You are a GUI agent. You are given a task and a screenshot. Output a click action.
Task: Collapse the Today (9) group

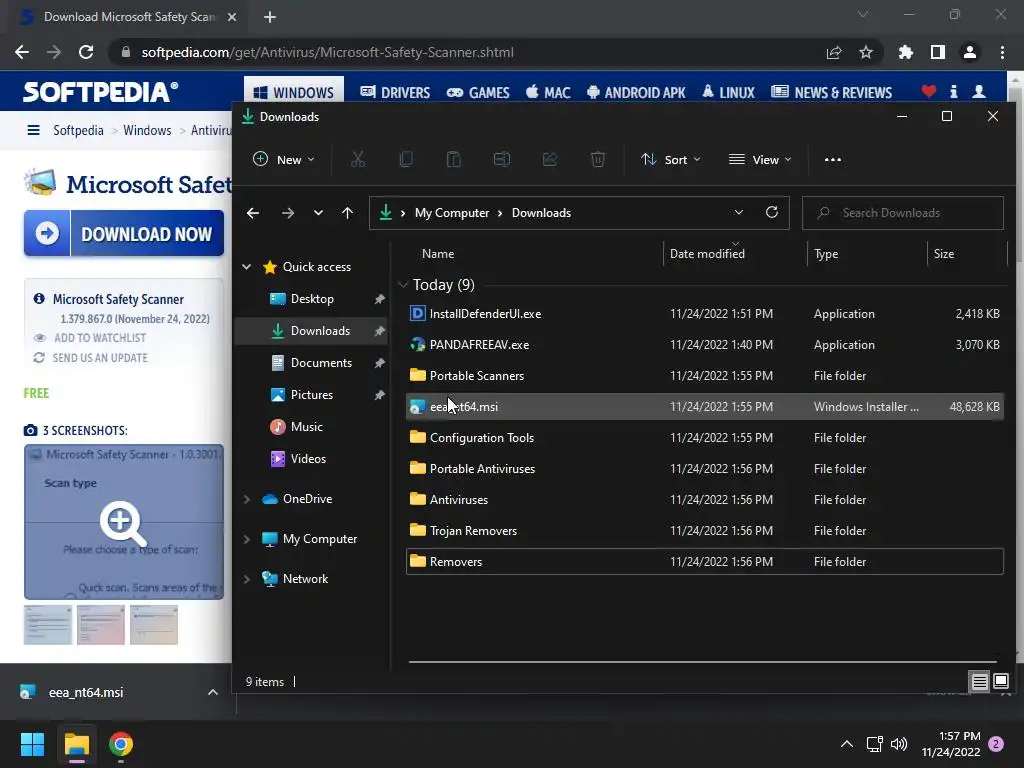(403, 285)
